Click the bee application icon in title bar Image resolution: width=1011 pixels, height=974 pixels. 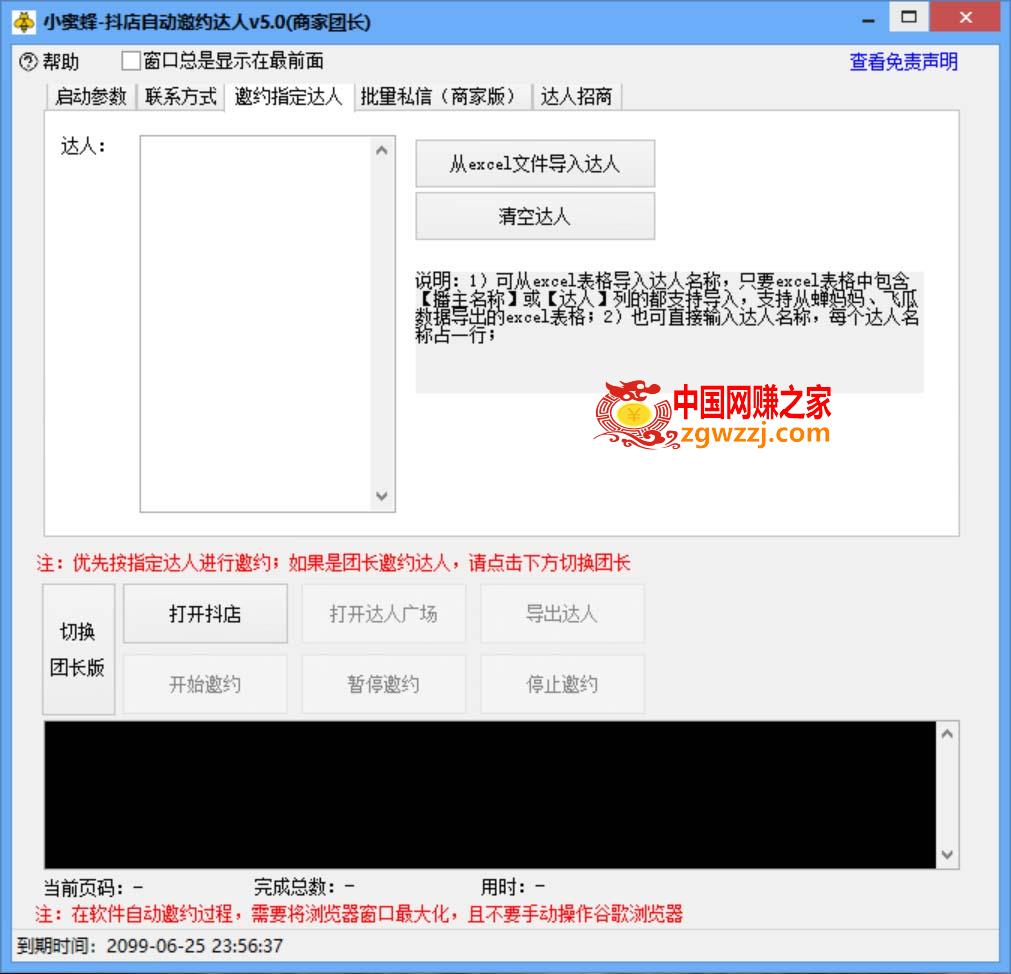coord(24,22)
